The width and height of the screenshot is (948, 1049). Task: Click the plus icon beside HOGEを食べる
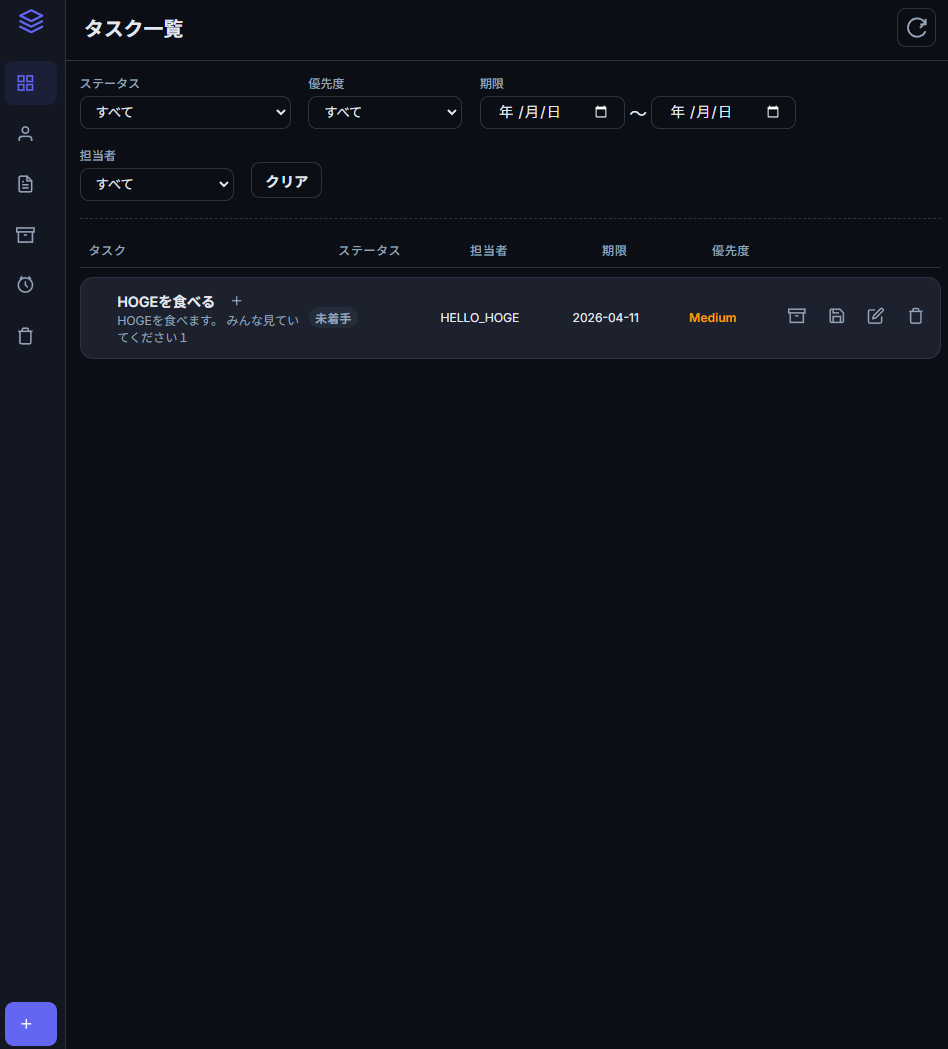coord(236,301)
